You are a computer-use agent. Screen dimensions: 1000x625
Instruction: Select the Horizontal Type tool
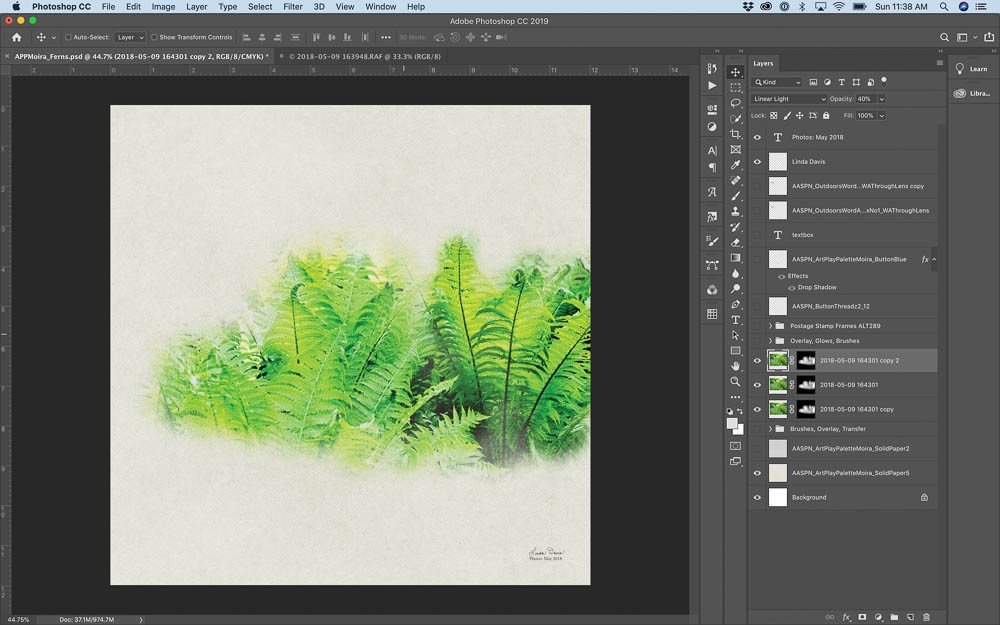pyautogui.click(x=735, y=320)
